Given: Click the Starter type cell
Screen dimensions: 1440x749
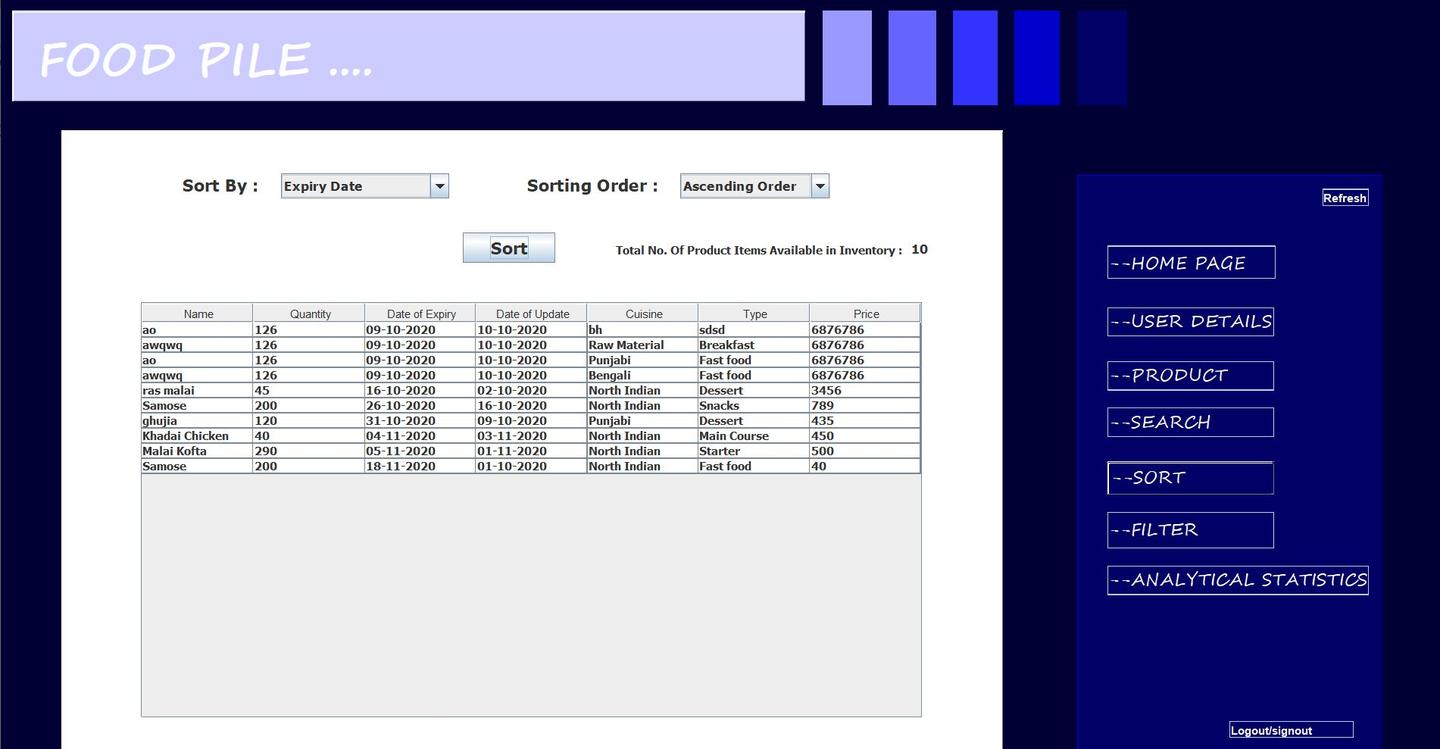Looking at the screenshot, I should click(x=754, y=450).
